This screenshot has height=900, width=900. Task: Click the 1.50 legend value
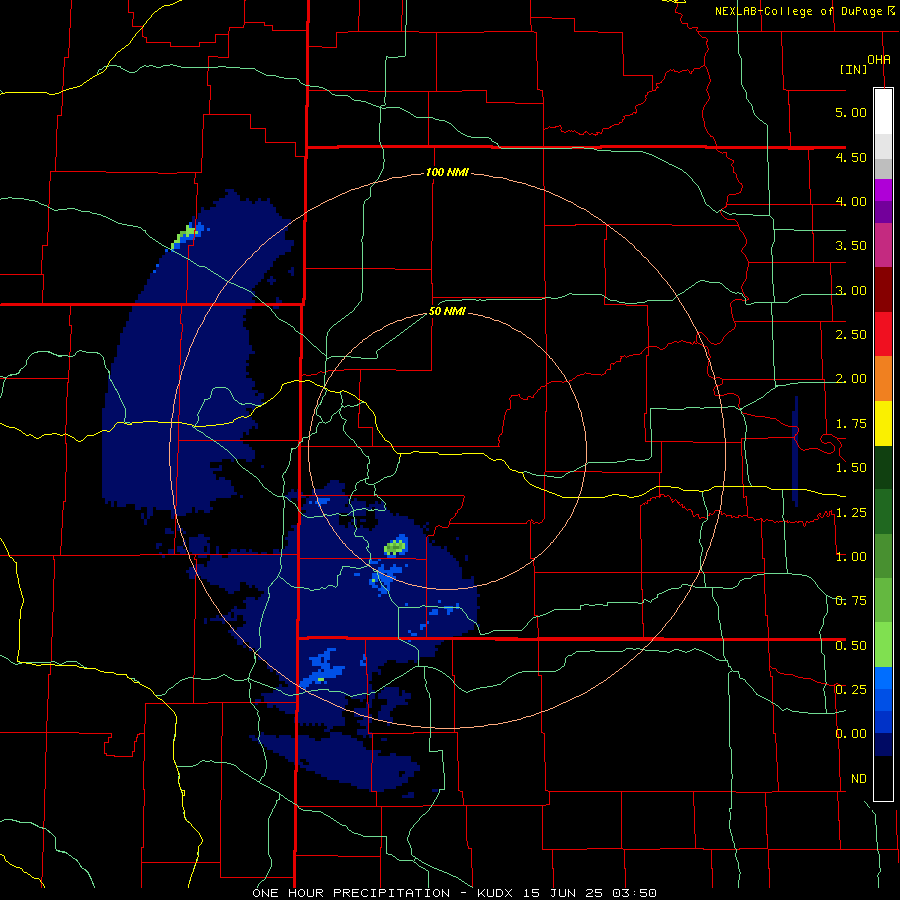point(851,468)
